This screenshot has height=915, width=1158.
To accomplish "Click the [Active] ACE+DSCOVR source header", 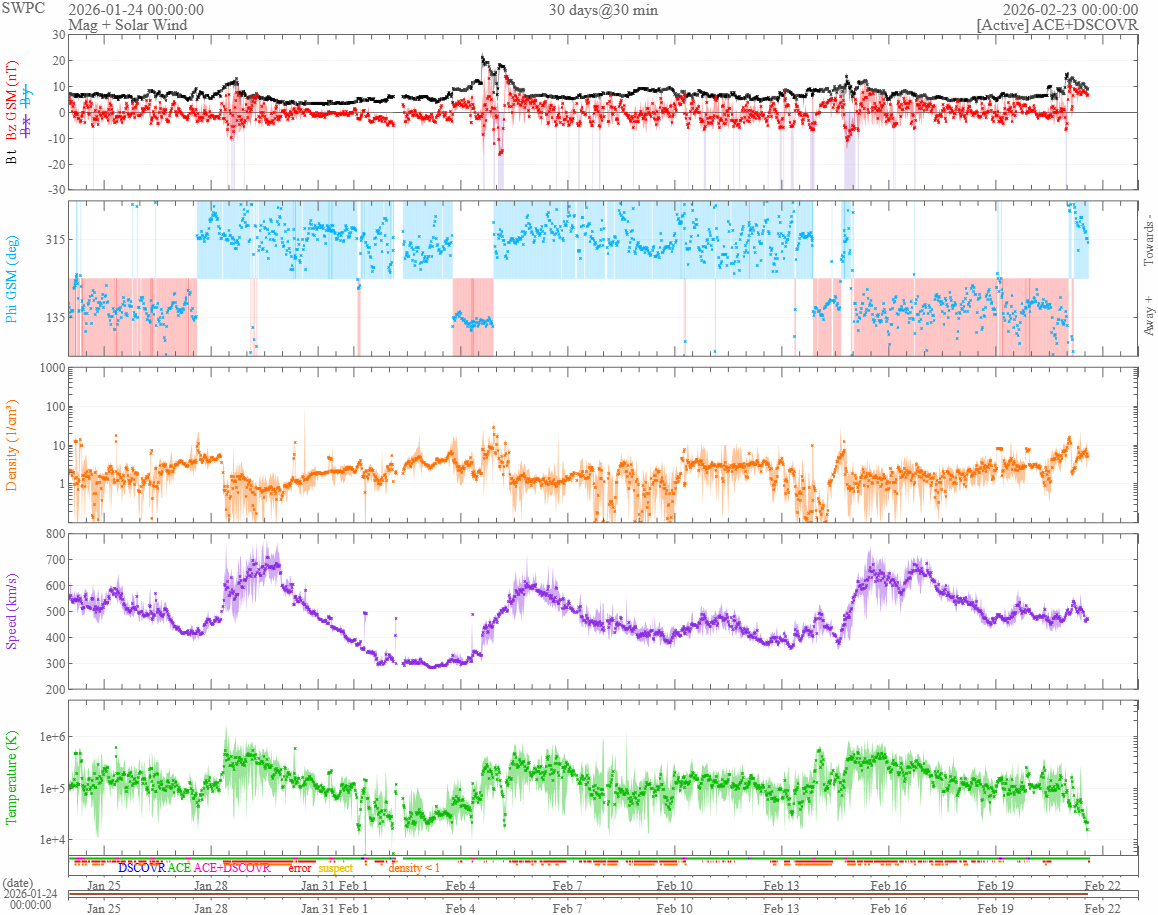I will [x=1058, y=24].
